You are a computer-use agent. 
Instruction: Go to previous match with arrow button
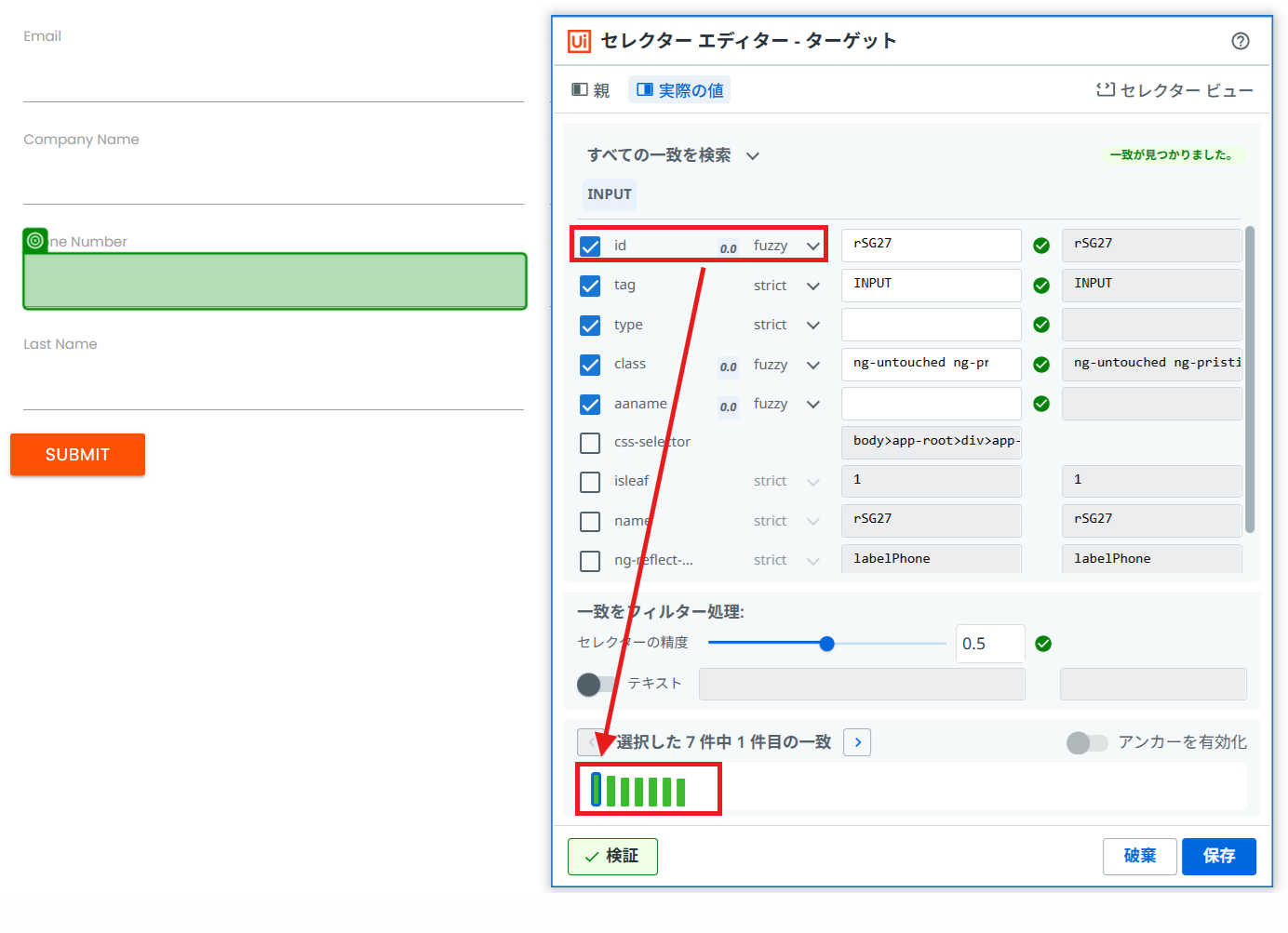[591, 742]
